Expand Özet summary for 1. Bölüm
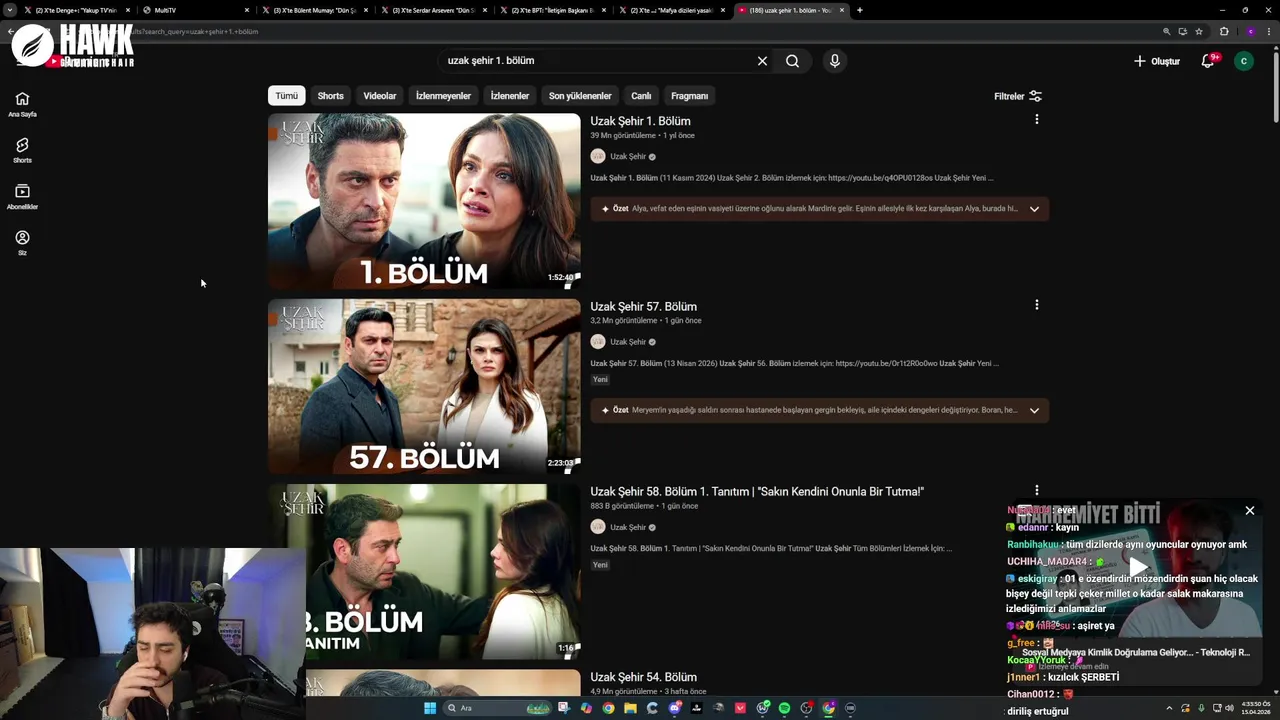 (1034, 209)
